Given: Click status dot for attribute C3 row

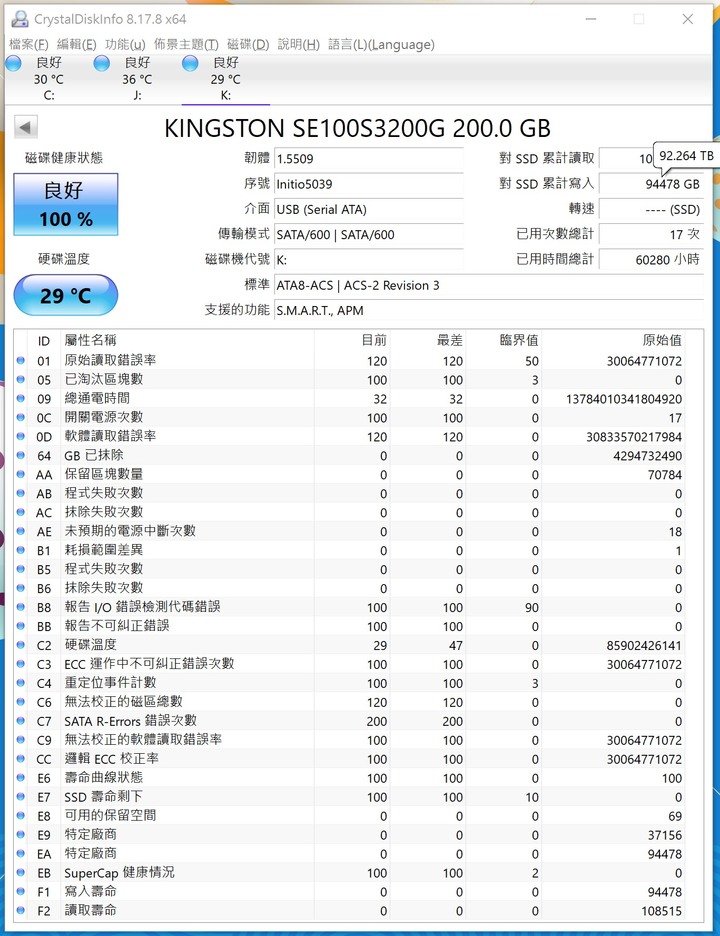Looking at the screenshot, I should click(x=21, y=664).
